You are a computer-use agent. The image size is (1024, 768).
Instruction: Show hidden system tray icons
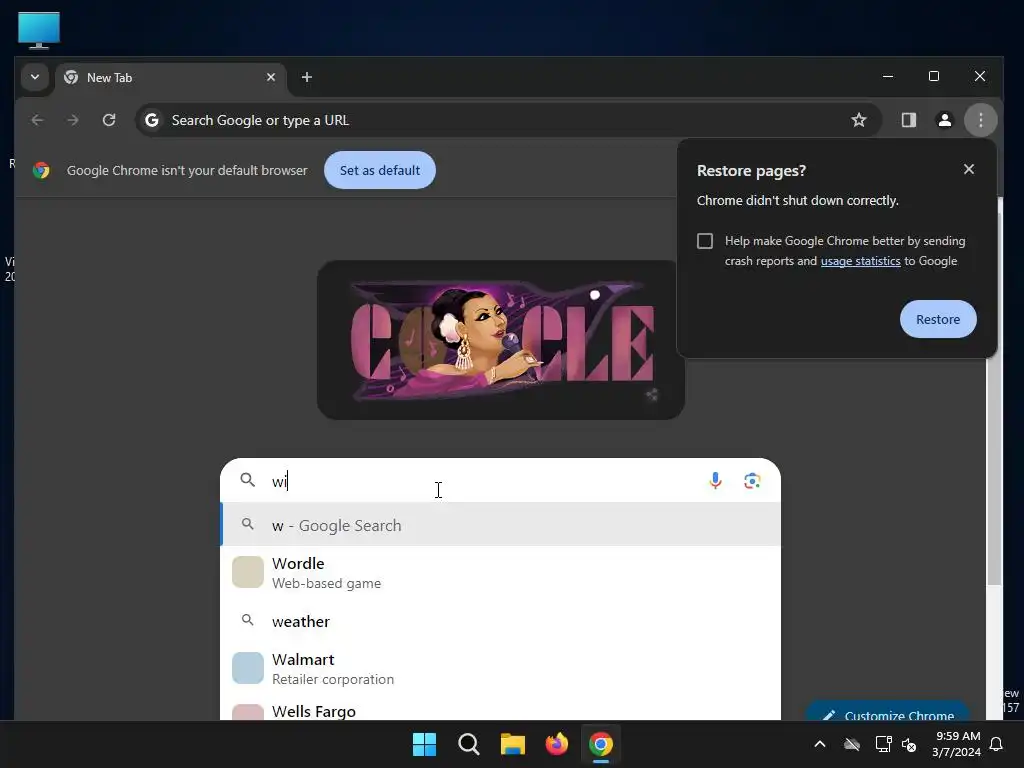point(820,744)
